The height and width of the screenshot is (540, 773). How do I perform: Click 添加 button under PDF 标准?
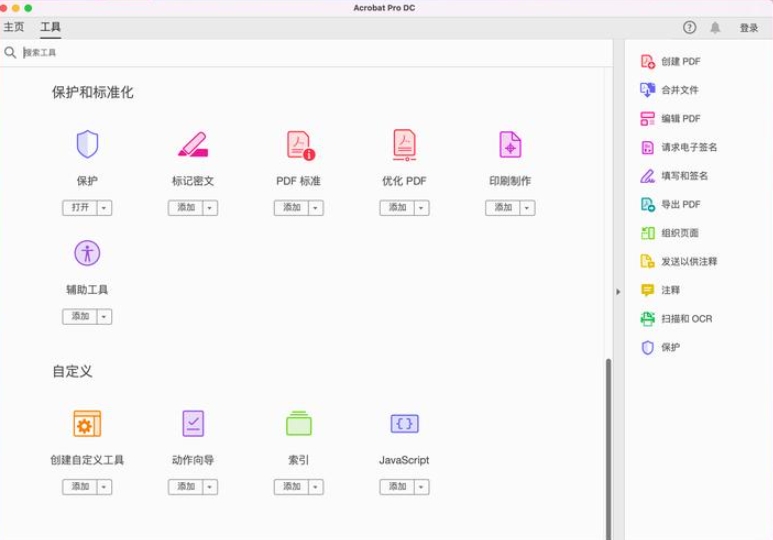point(291,208)
